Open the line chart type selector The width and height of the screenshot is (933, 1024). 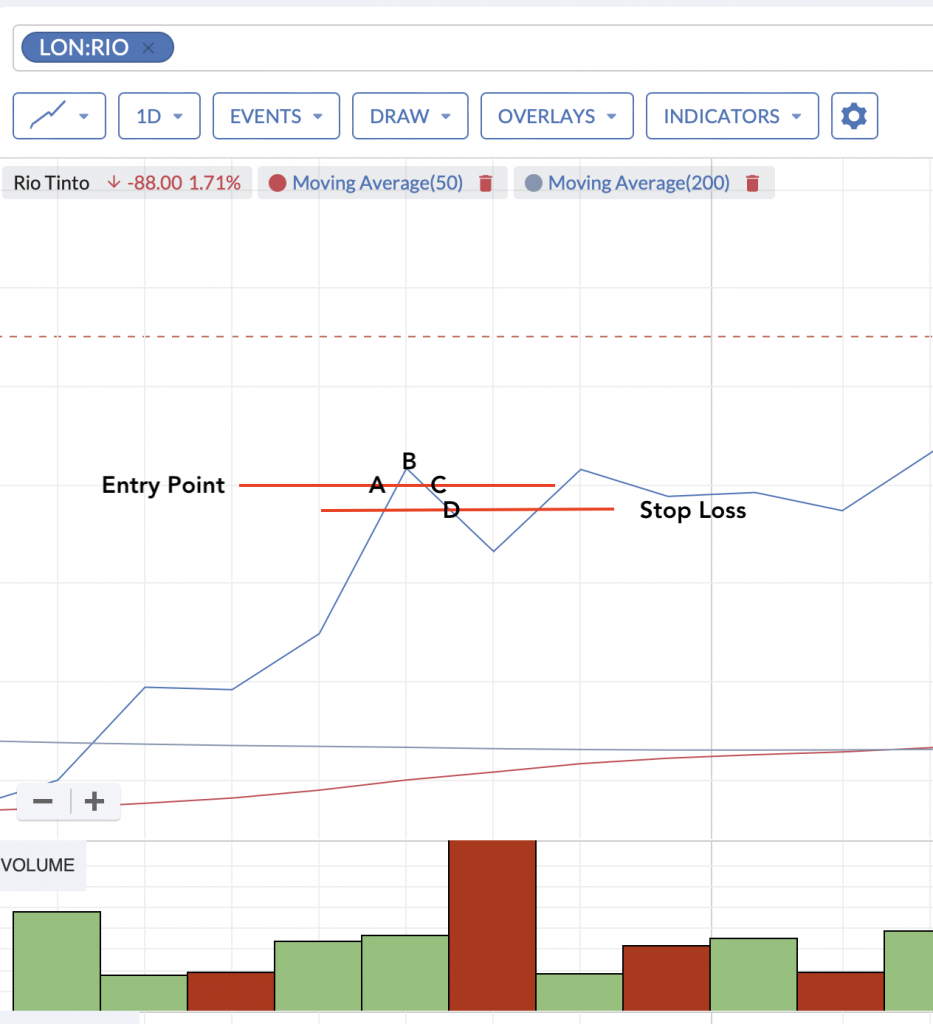point(59,116)
